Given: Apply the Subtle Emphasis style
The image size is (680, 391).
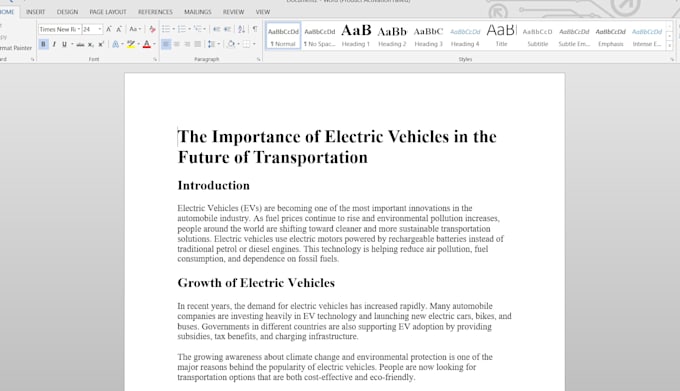Looking at the screenshot, I should (574, 36).
